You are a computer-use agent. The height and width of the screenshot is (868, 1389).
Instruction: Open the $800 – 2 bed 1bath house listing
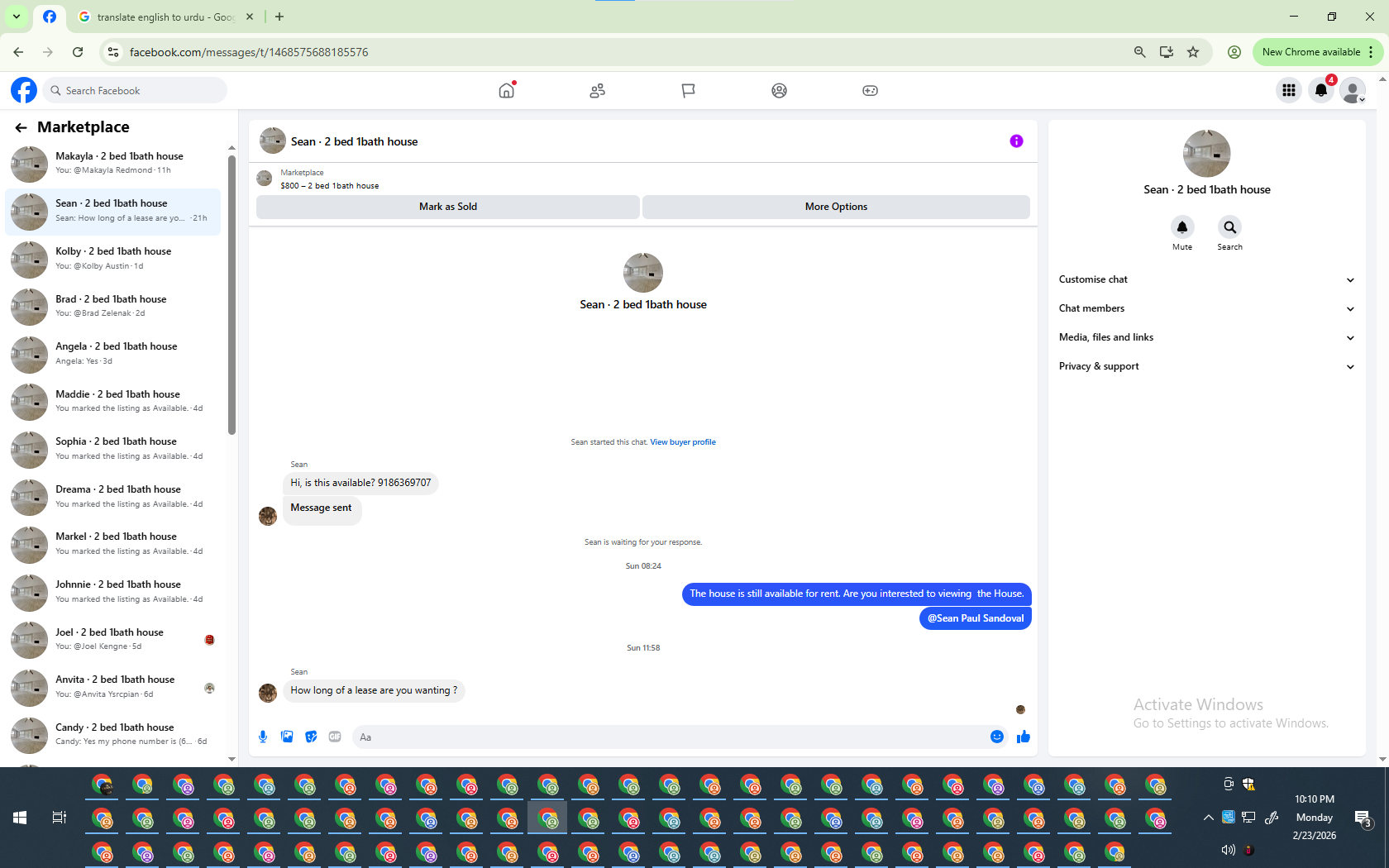coord(330,186)
